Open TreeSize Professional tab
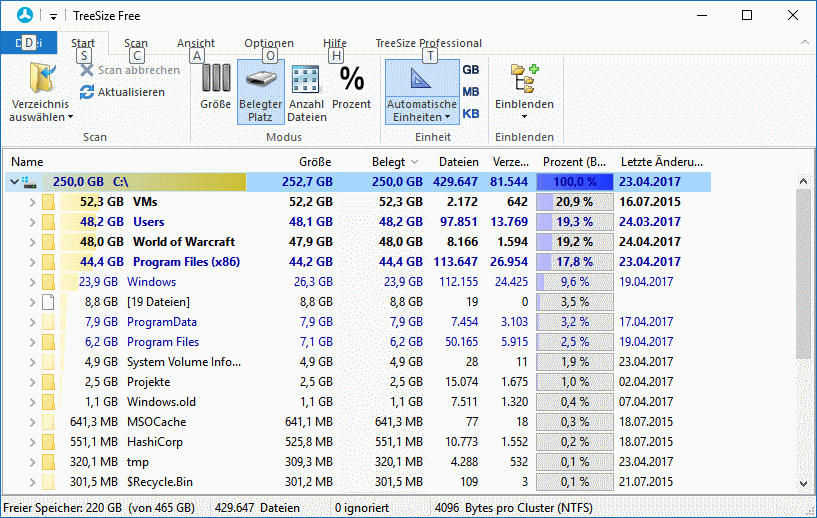817x518 pixels. [x=428, y=43]
